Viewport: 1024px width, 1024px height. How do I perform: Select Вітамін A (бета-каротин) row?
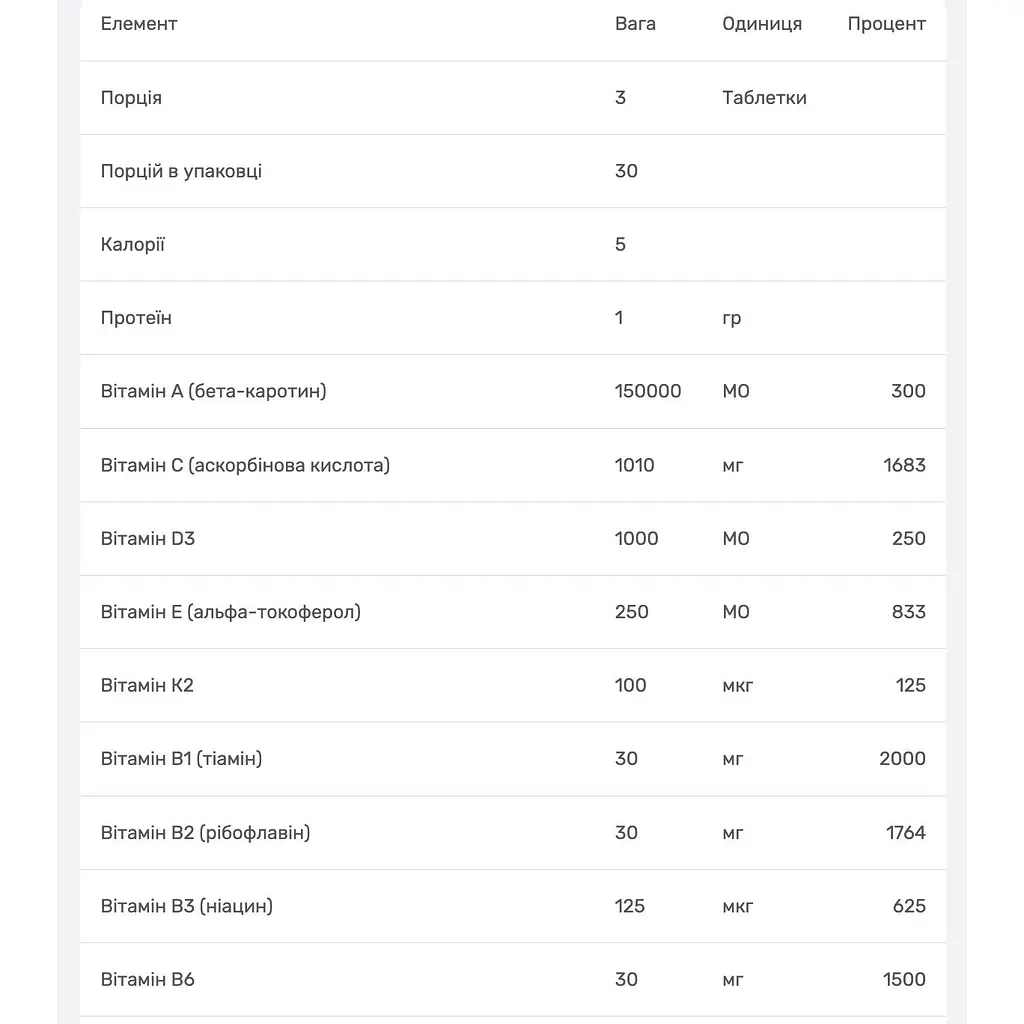point(513,392)
